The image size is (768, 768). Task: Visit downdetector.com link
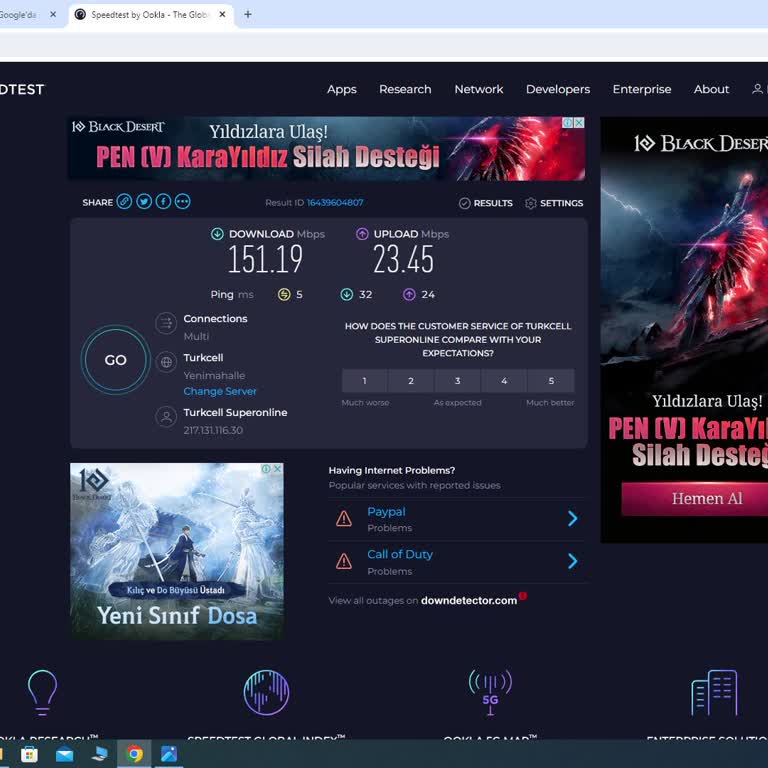coord(469,600)
